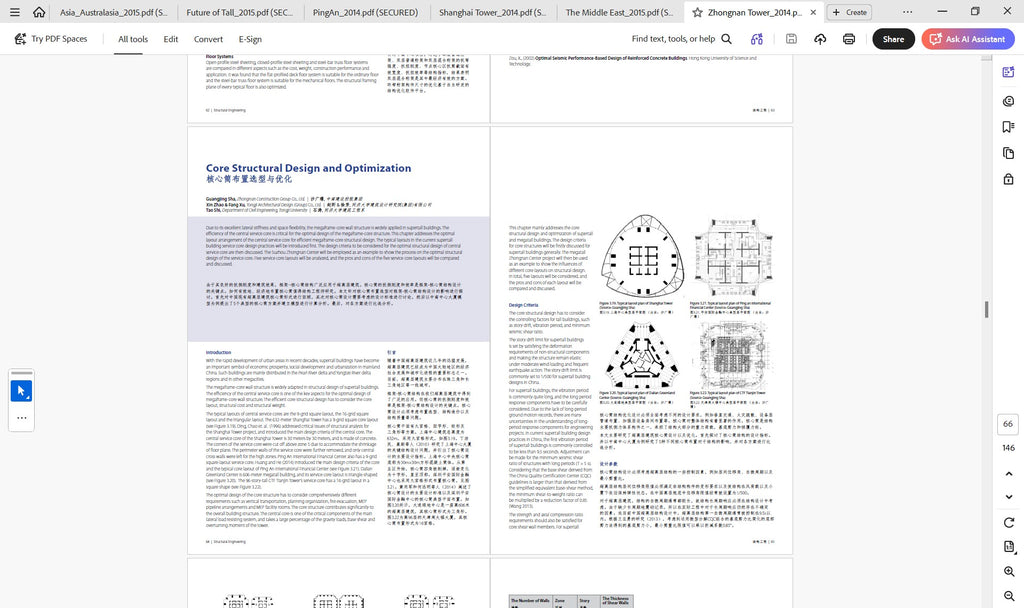
Task: Go to Acrobat home icon
Action: [x=39, y=12]
